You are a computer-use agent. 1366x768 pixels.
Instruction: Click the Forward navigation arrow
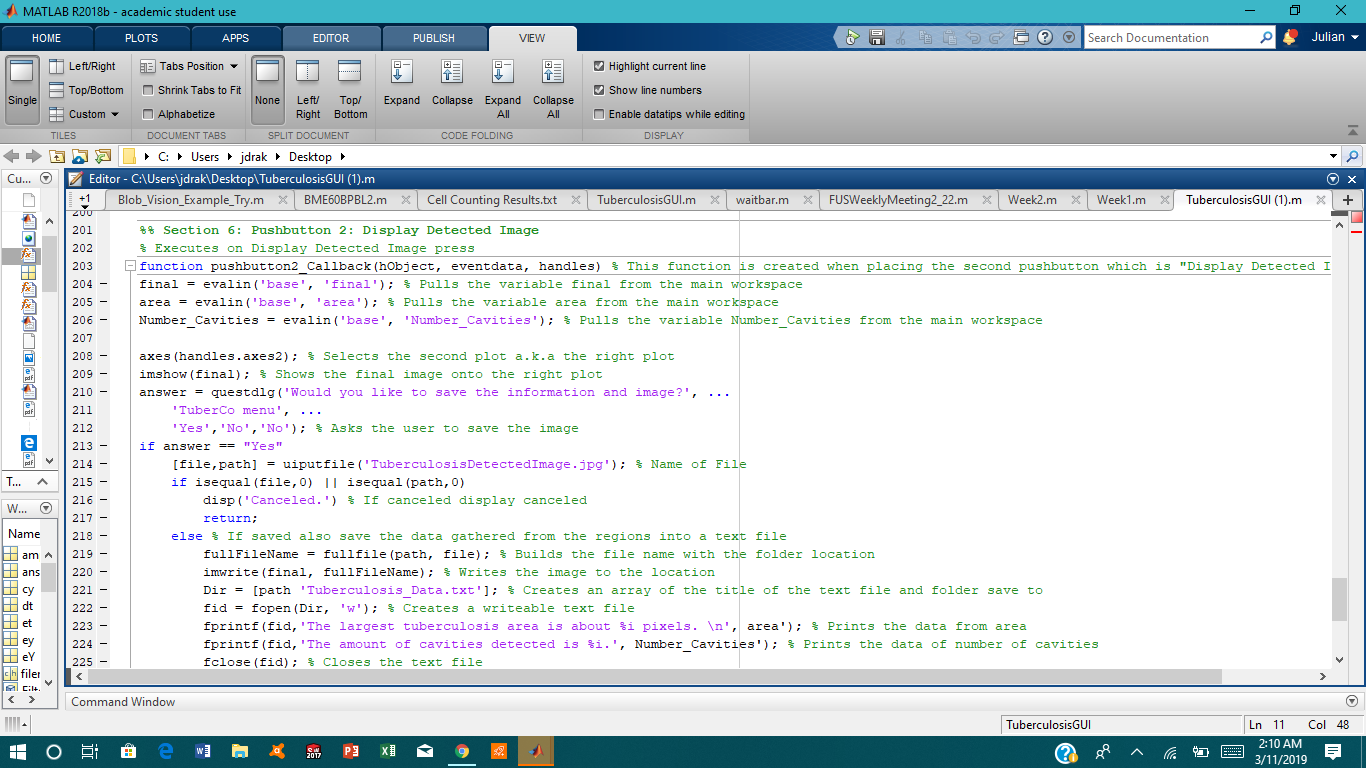(33, 156)
